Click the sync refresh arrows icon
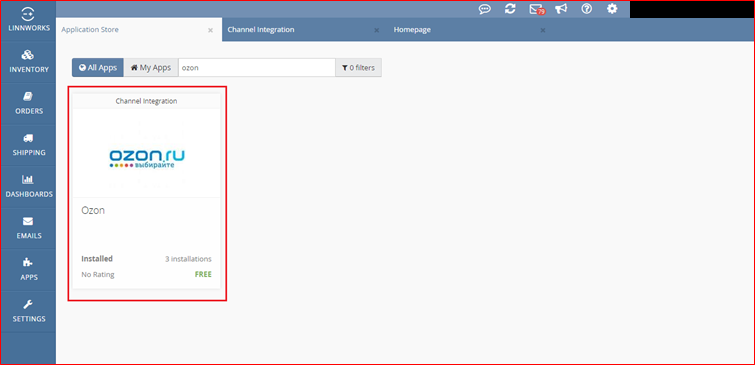 tap(510, 9)
